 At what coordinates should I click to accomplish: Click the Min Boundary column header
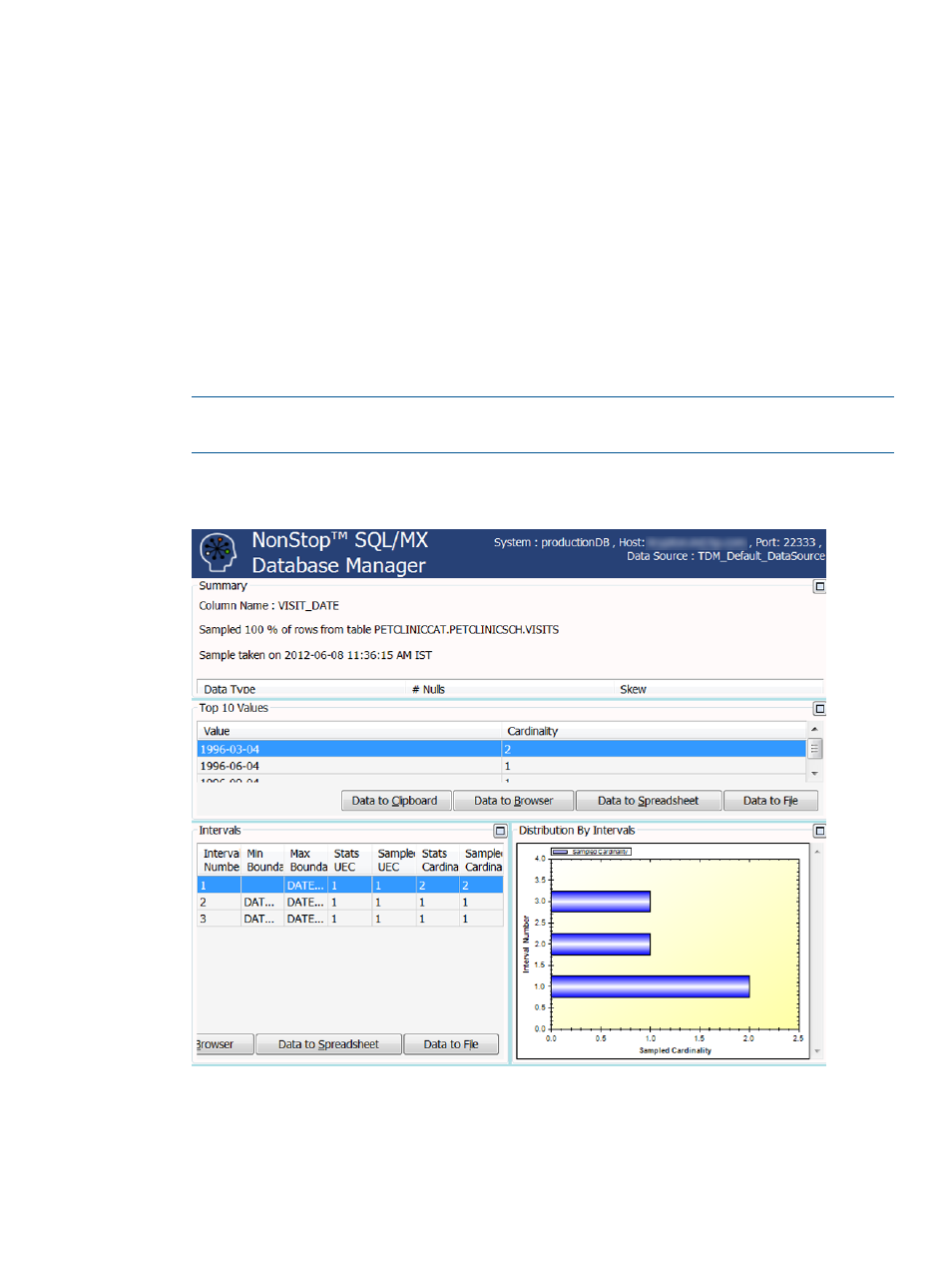point(262,861)
